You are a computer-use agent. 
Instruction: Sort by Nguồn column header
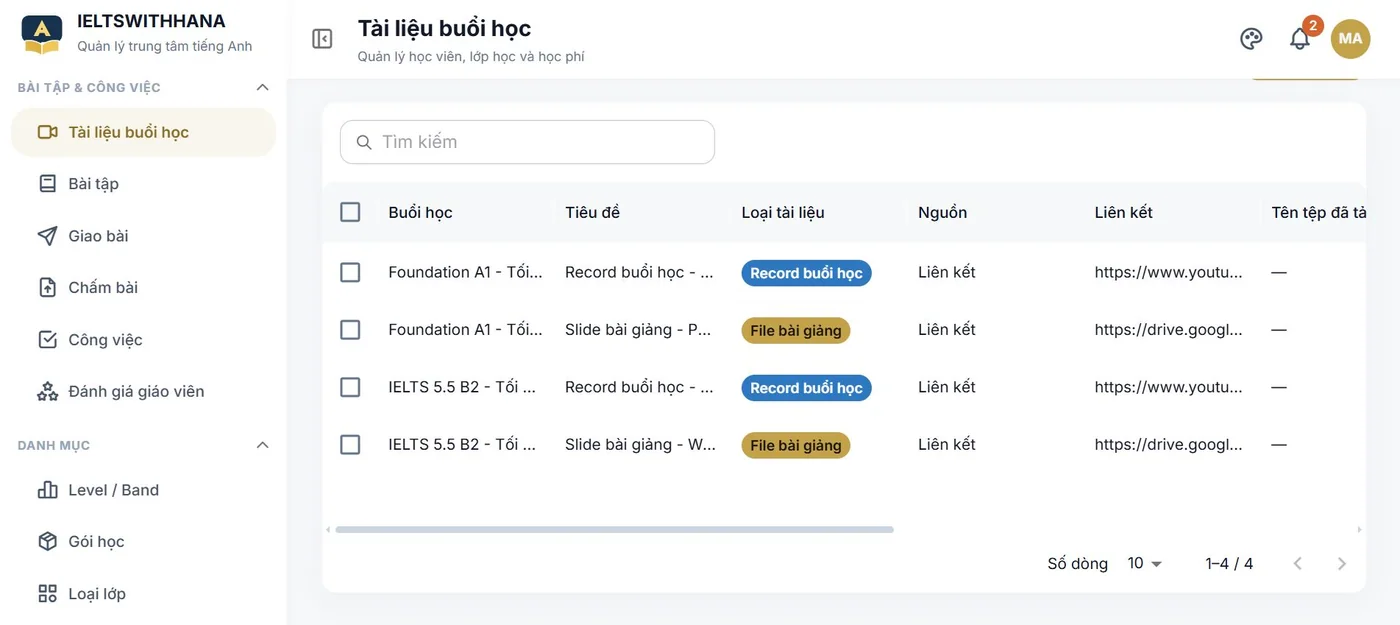click(x=942, y=212)
